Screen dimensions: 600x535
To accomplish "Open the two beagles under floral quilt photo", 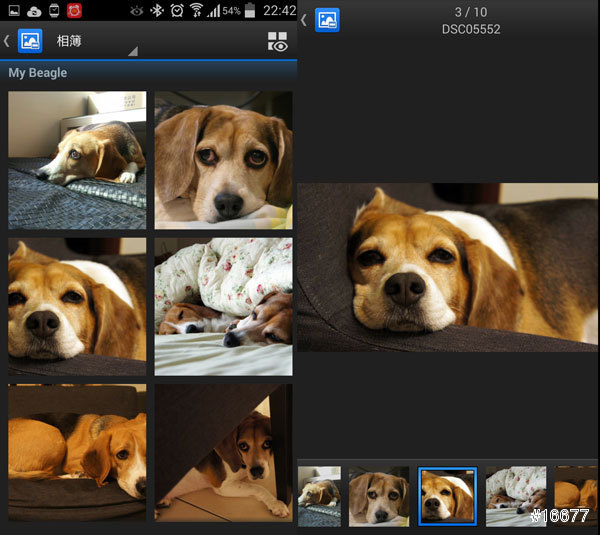I will tap(223, 306).
